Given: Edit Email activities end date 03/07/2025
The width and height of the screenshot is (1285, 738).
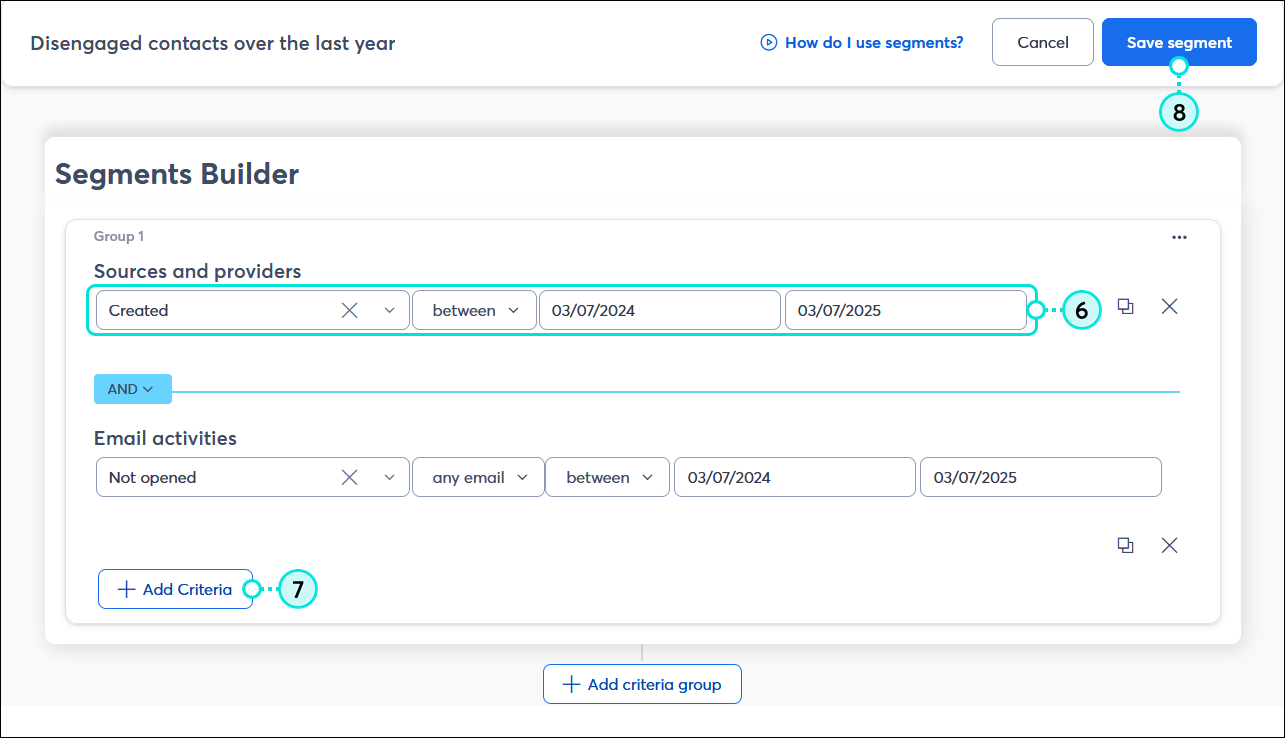Looking at the screenshot, I should (x=1041, y=477).
